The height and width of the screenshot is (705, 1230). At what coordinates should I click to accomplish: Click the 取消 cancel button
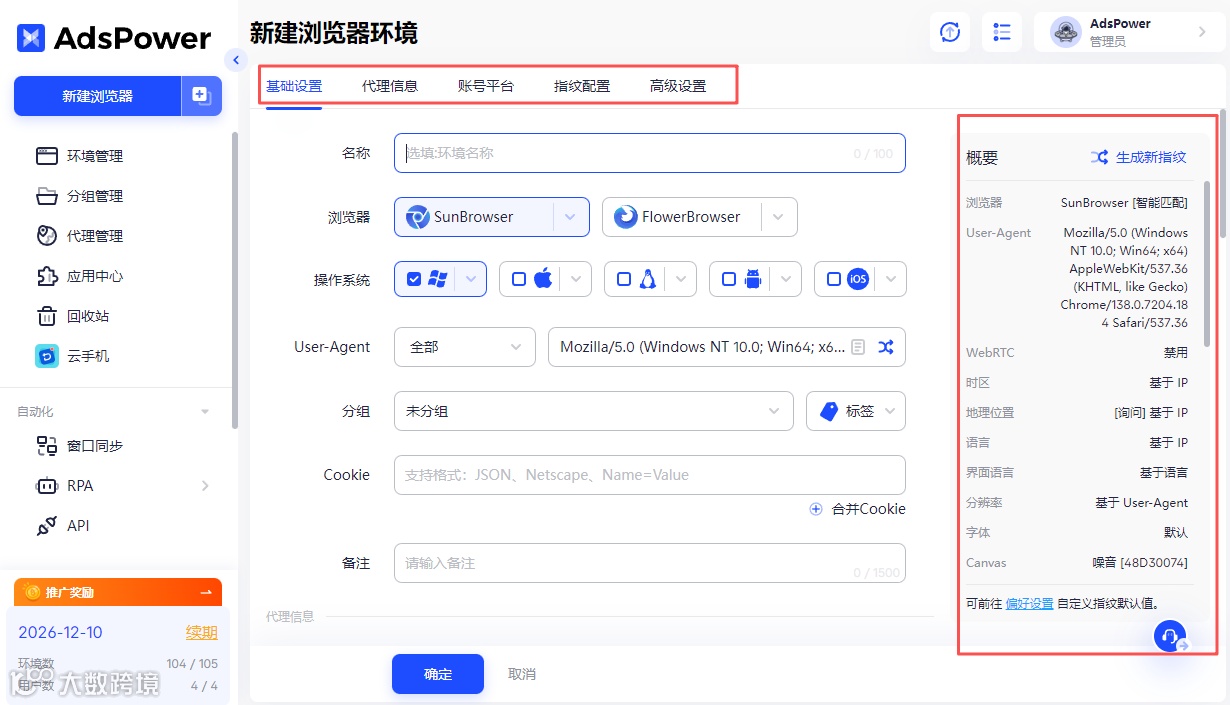pos(522,674)
